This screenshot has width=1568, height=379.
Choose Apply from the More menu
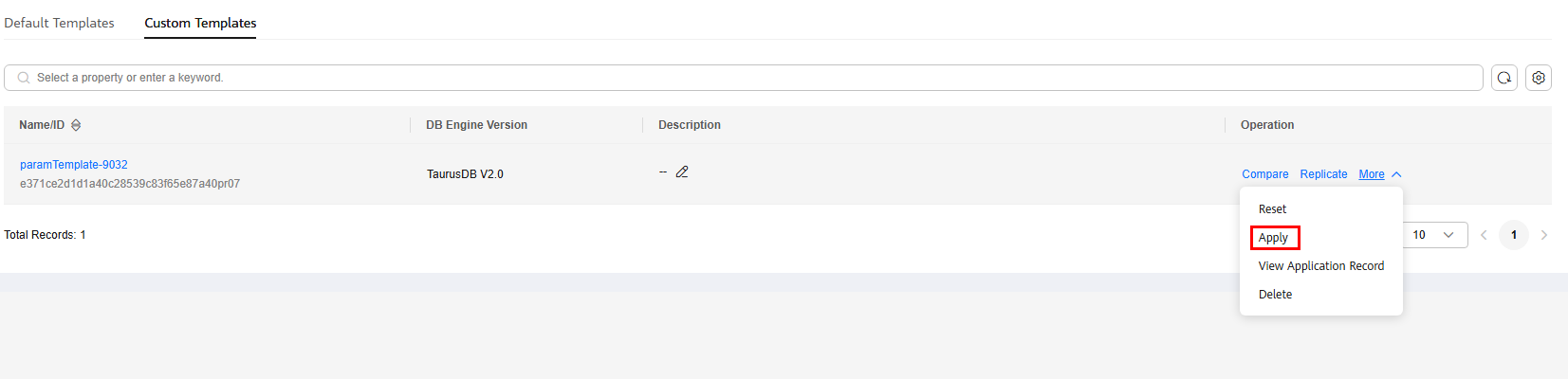1273,238
